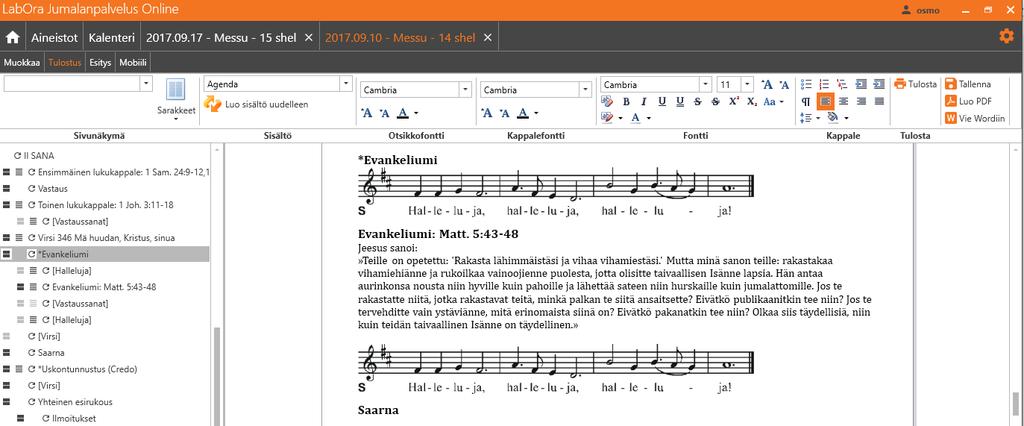The width and height of the screenshot is (1024, 426).
Task: Switch to 2017.09.17 Messu tab
Action: click(x=221, y=37)
